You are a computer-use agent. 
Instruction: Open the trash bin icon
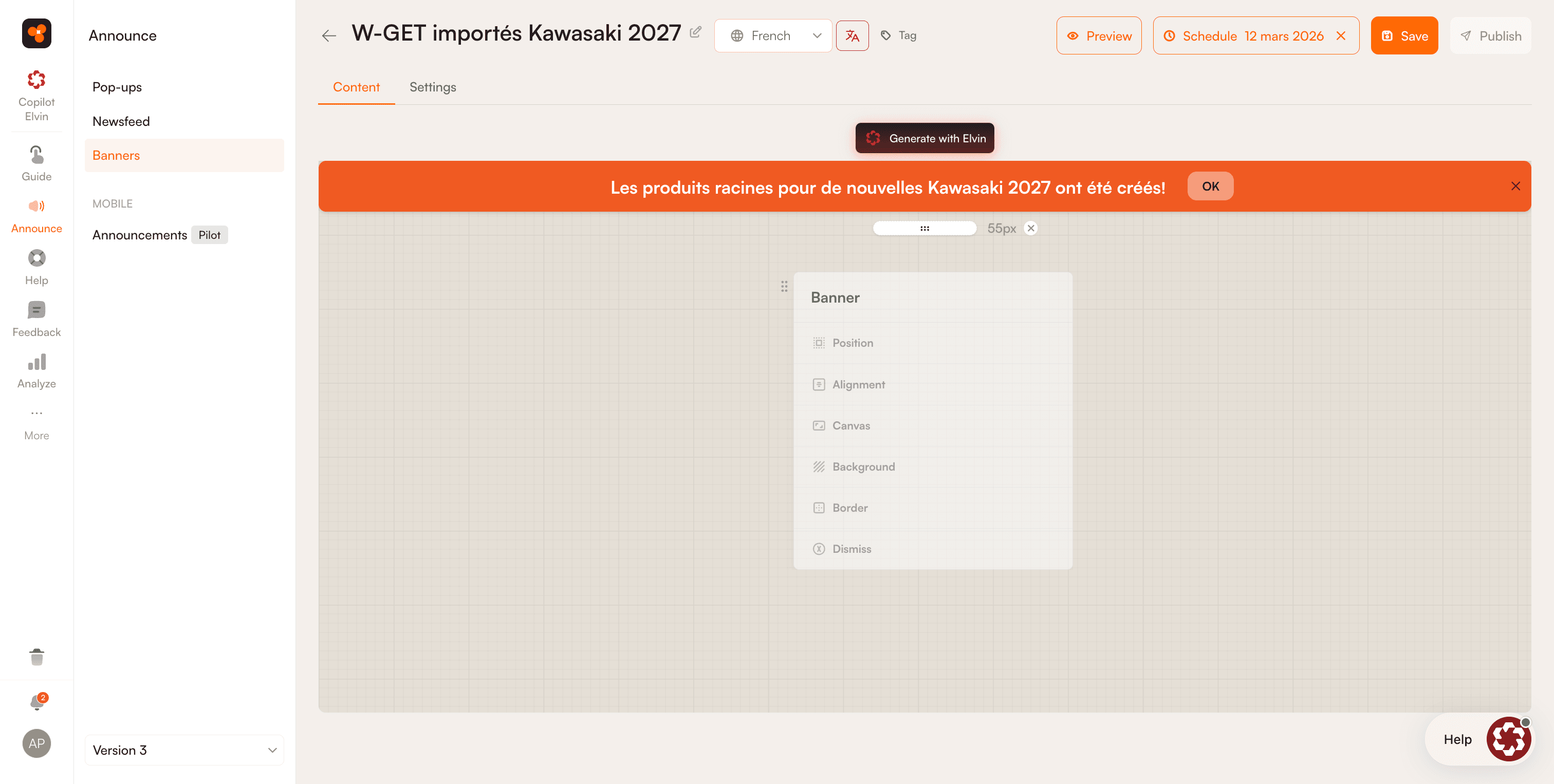coord(36,657)
